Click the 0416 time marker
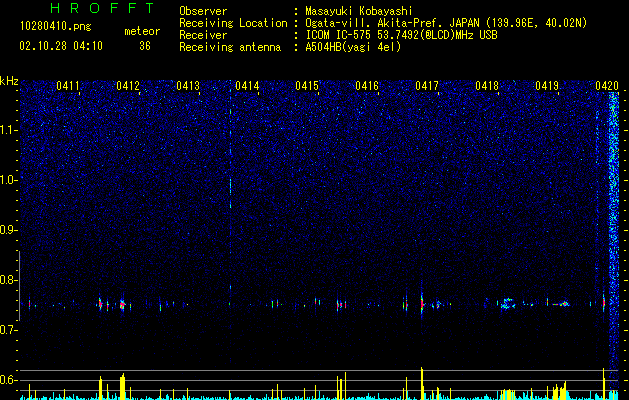Screen dimensions: 629x400 [x=367, y=86]
